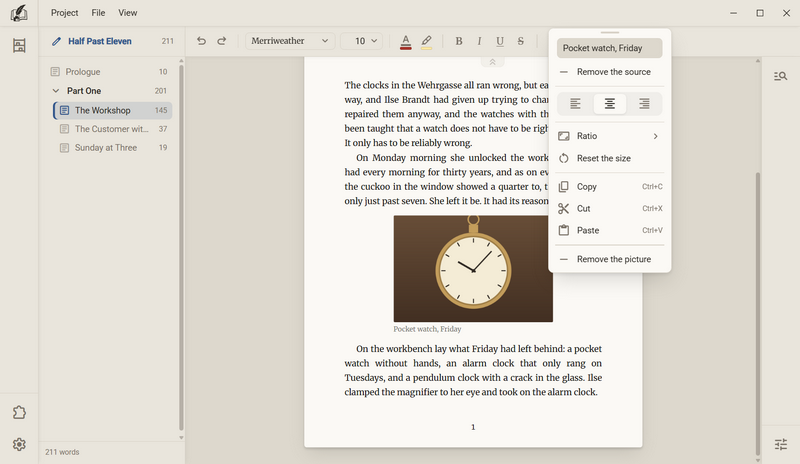Screen dimensions: 800x464
Task: Align the picture to the right
Action: tap(644, 104)
